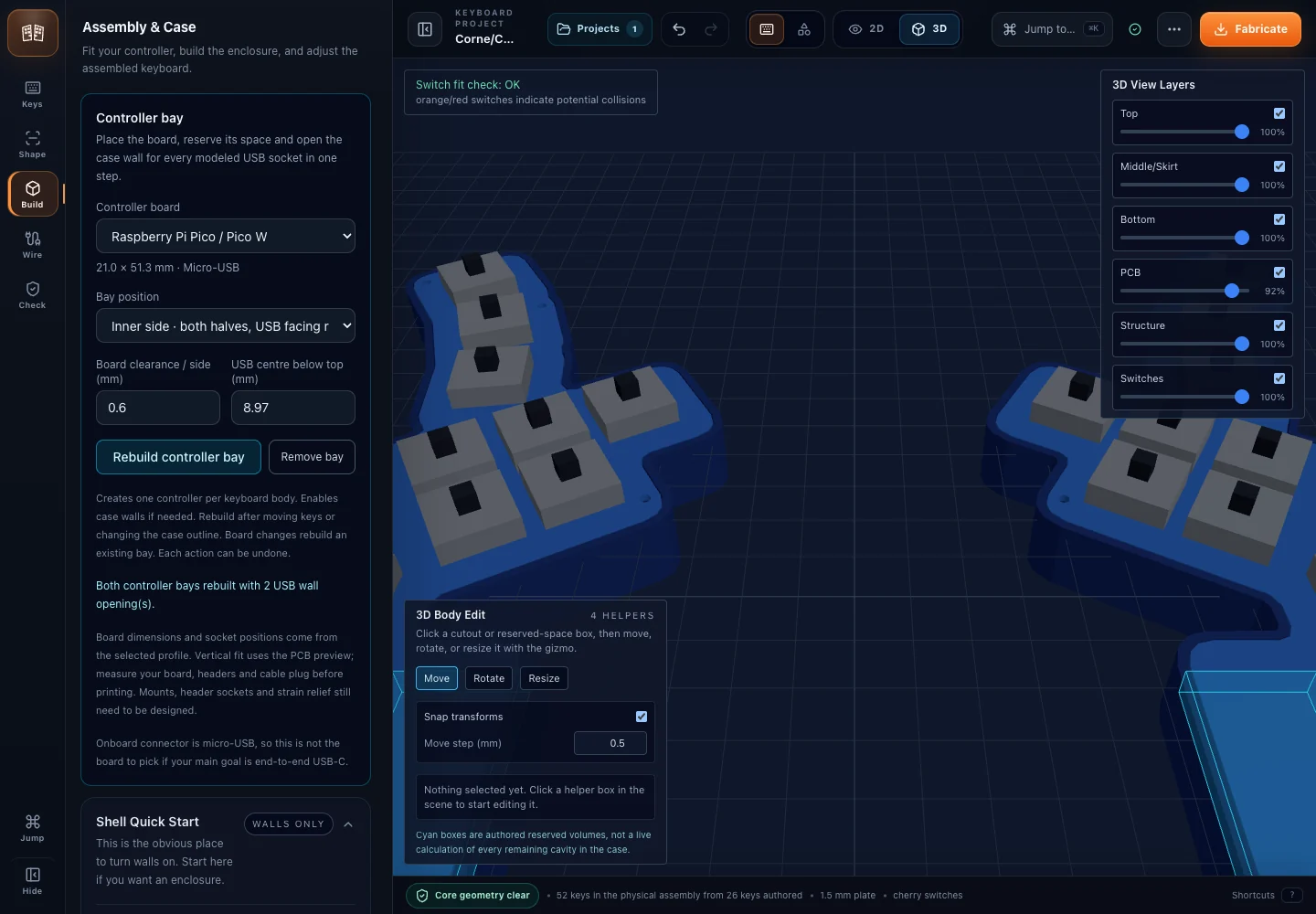Collapse the Shell Quick Start section
1316x914 pixels.
pos(348,824)
